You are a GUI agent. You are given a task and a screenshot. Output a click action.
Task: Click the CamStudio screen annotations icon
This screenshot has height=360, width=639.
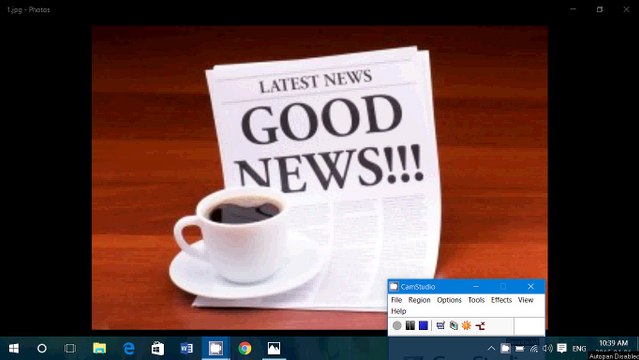click(x=454, y=325)
